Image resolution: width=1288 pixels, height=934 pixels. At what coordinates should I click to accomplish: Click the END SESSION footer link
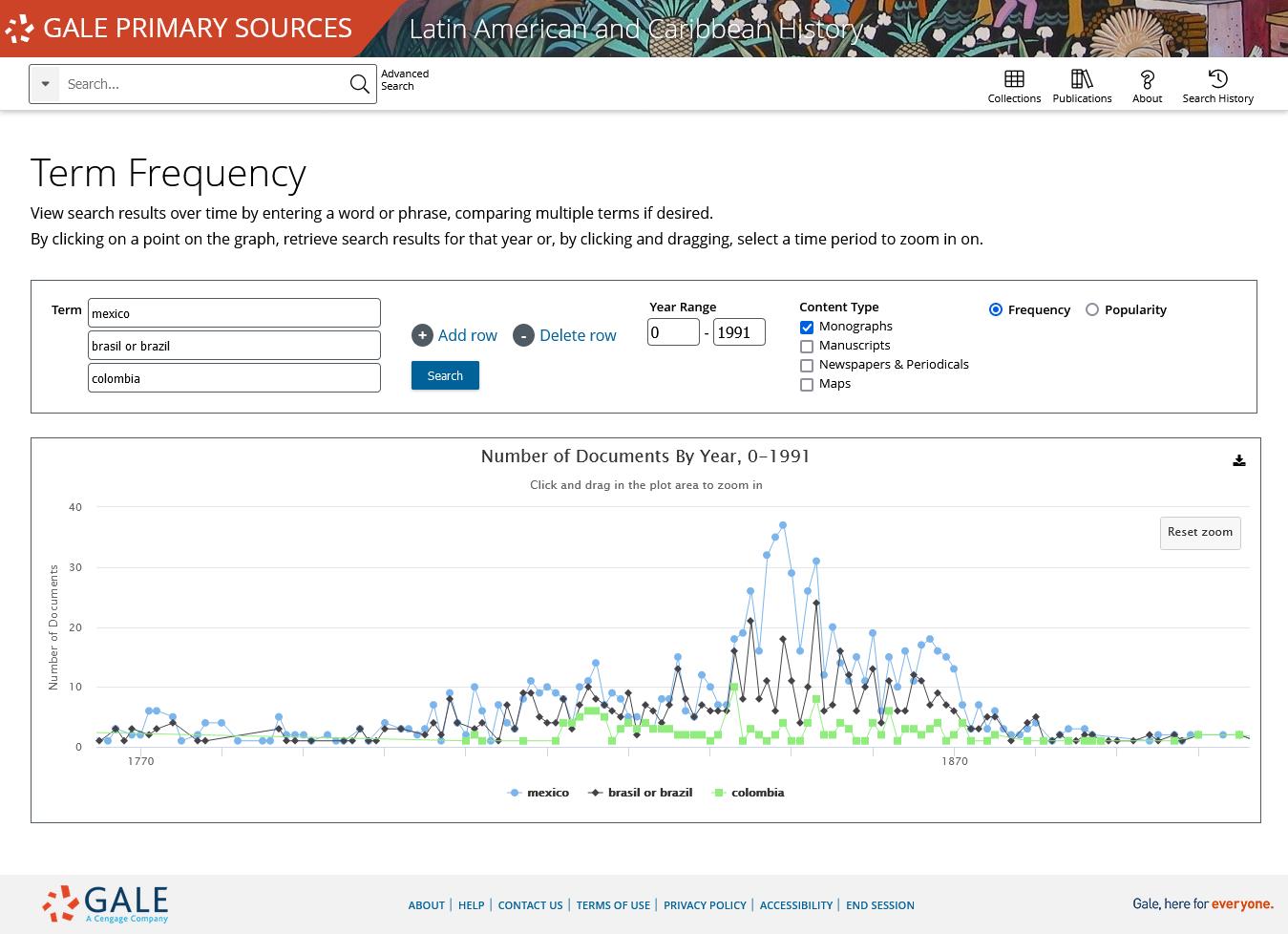[880, 905]
